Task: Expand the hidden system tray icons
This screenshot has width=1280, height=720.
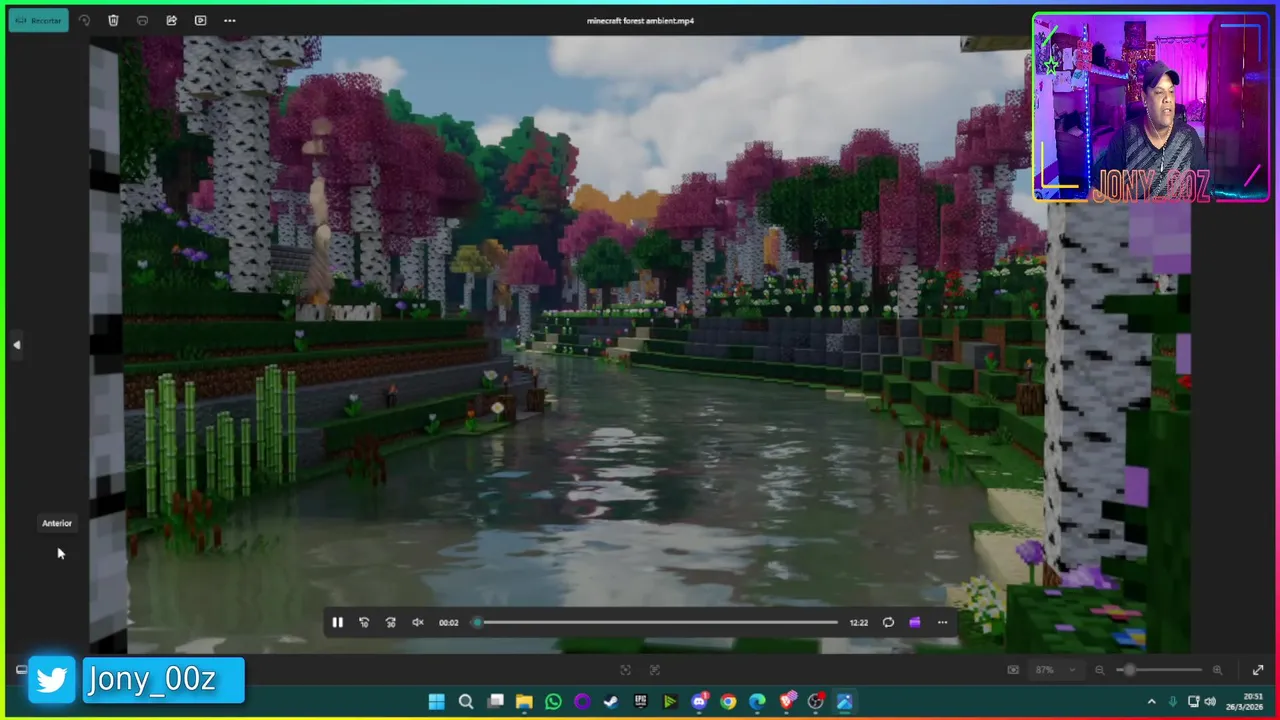Action: 1151,702
